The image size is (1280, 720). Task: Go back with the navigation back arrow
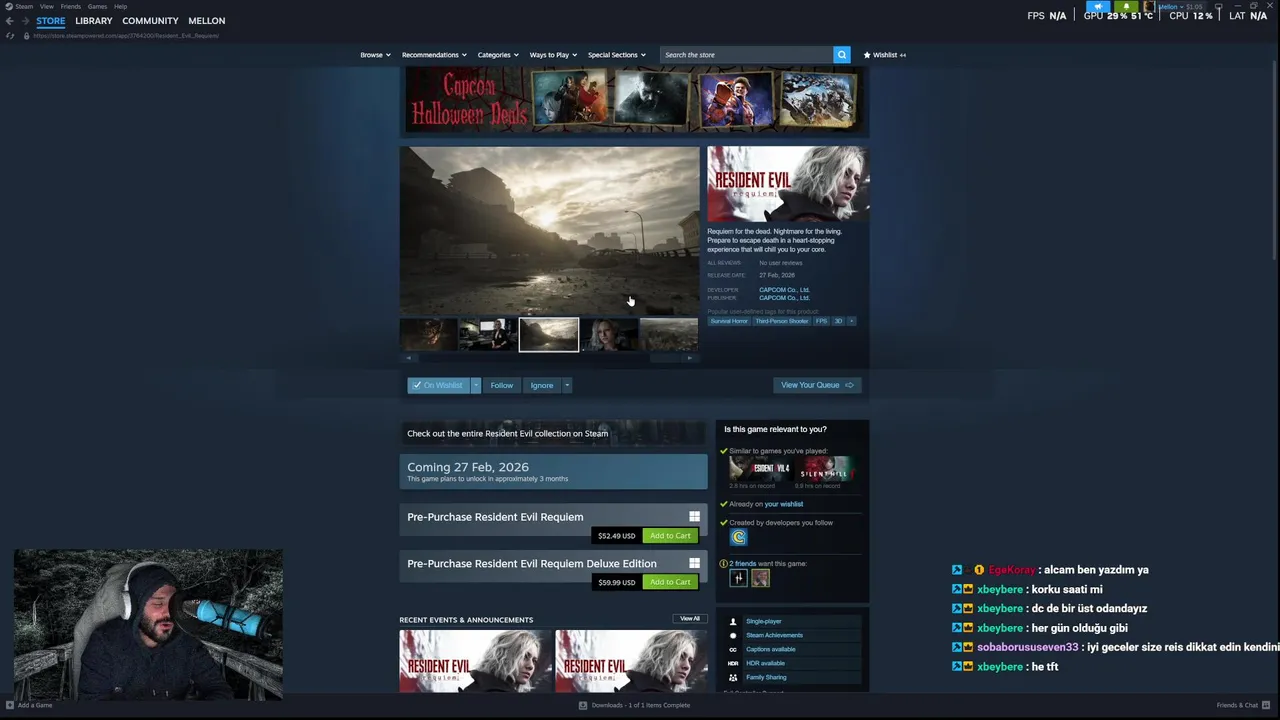point(10,21)
